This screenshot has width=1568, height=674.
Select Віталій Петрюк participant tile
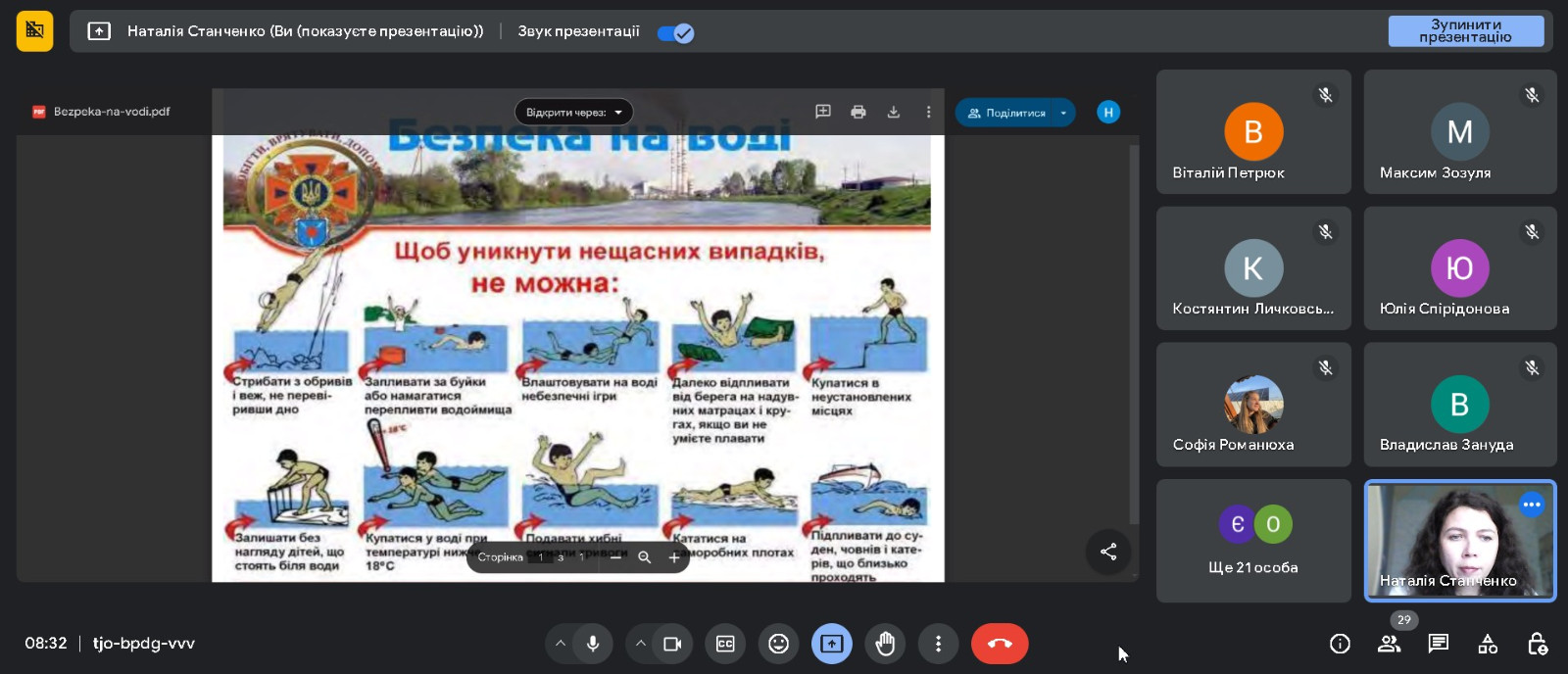click(1253, 131)
